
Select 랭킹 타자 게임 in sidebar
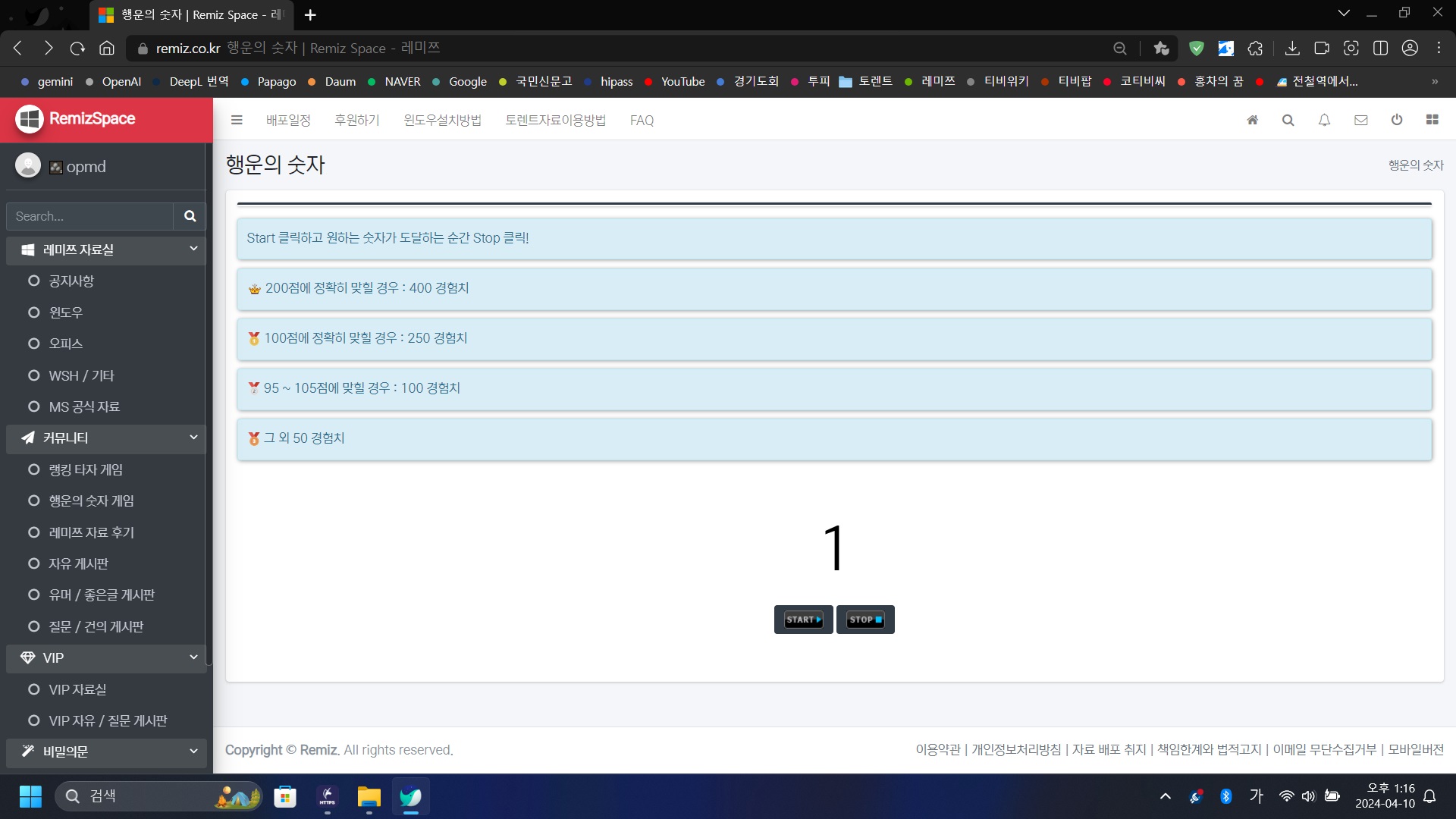[x=86, y=469]
